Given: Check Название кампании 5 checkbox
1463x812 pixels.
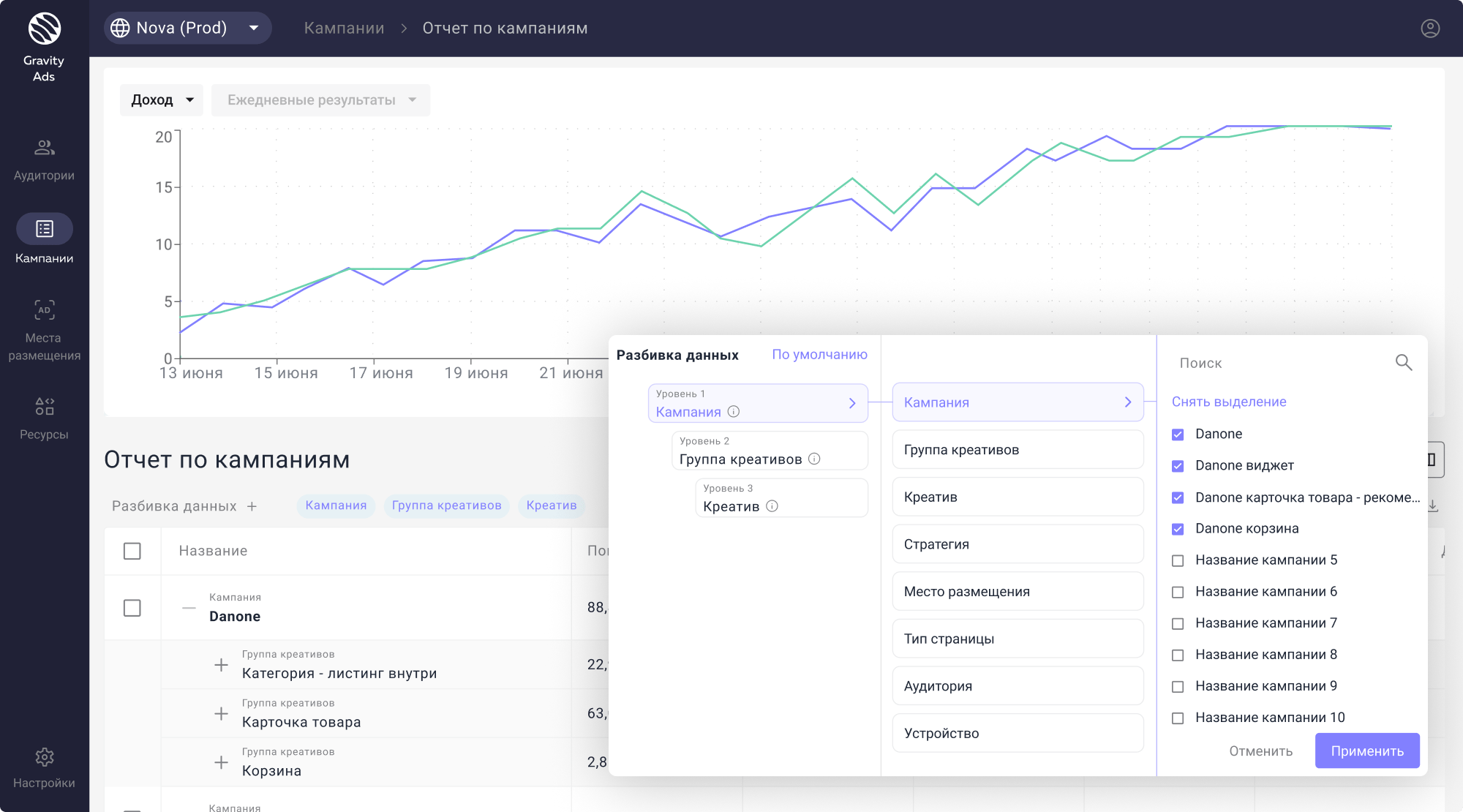Looking at the screenshot, I should click(1178, 560).
